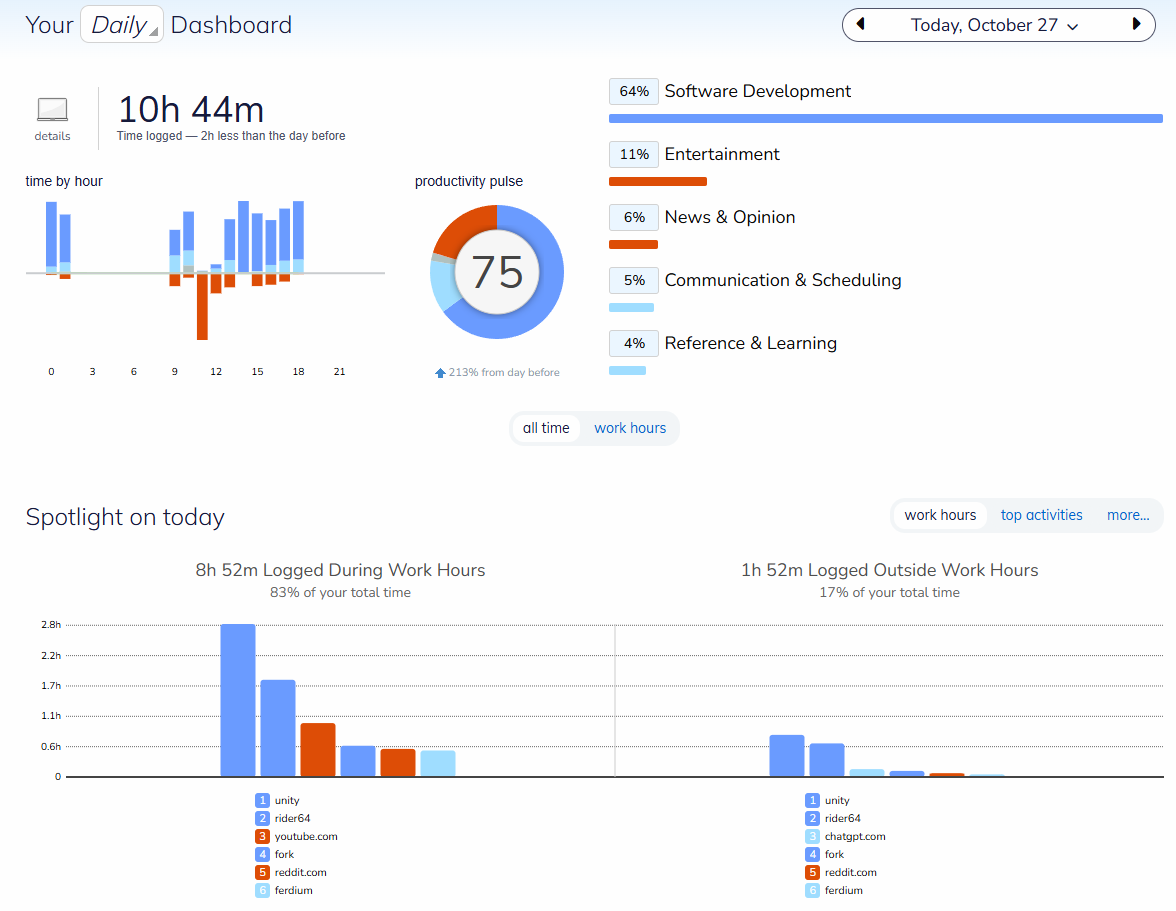Screen dimensions: 1176x911
Task: Expand the Spotlight more... menu
Action: (x=1128, y=515)
